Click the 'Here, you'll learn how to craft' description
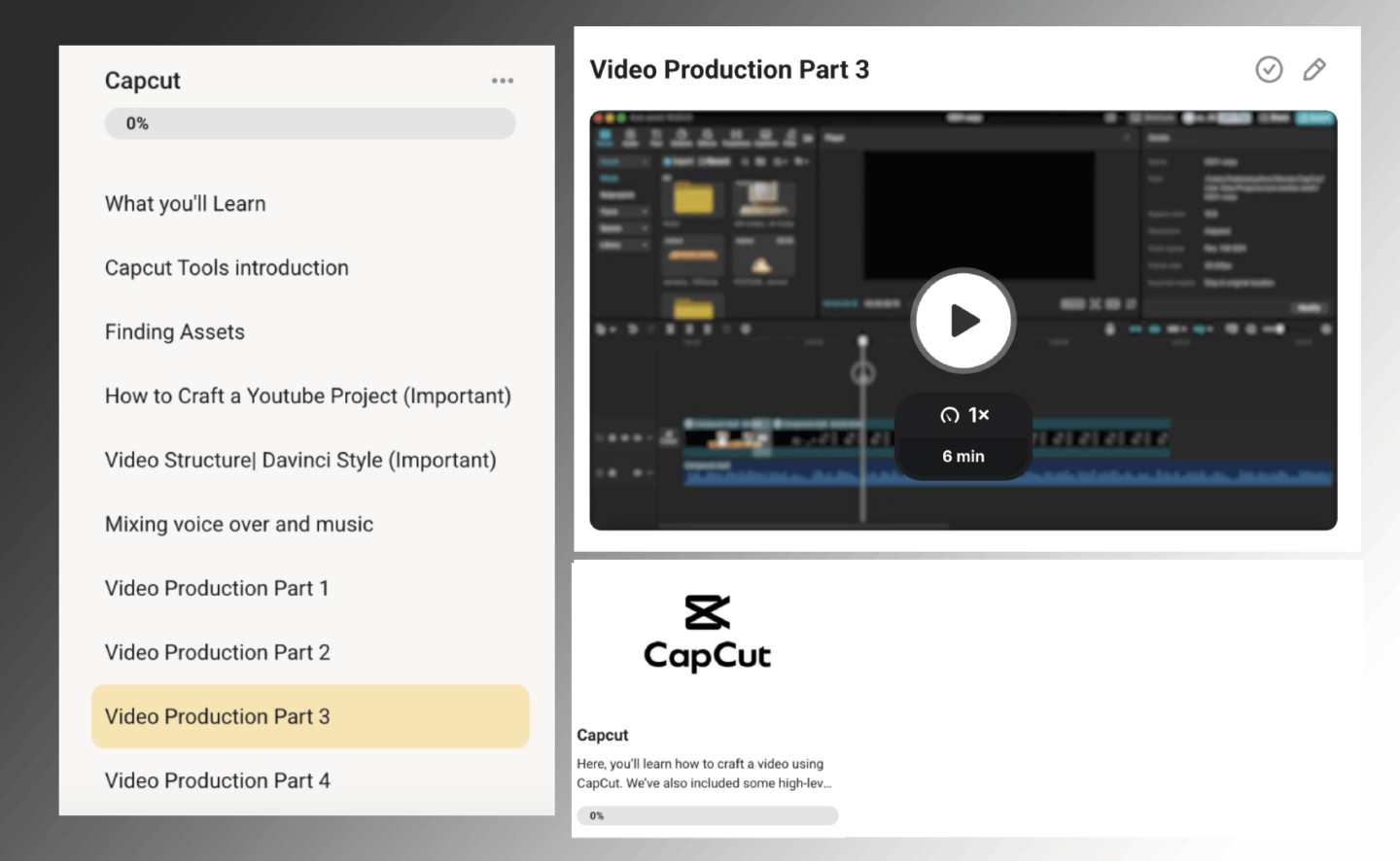This screenshot has height=861, width=1400. (704, 774)
